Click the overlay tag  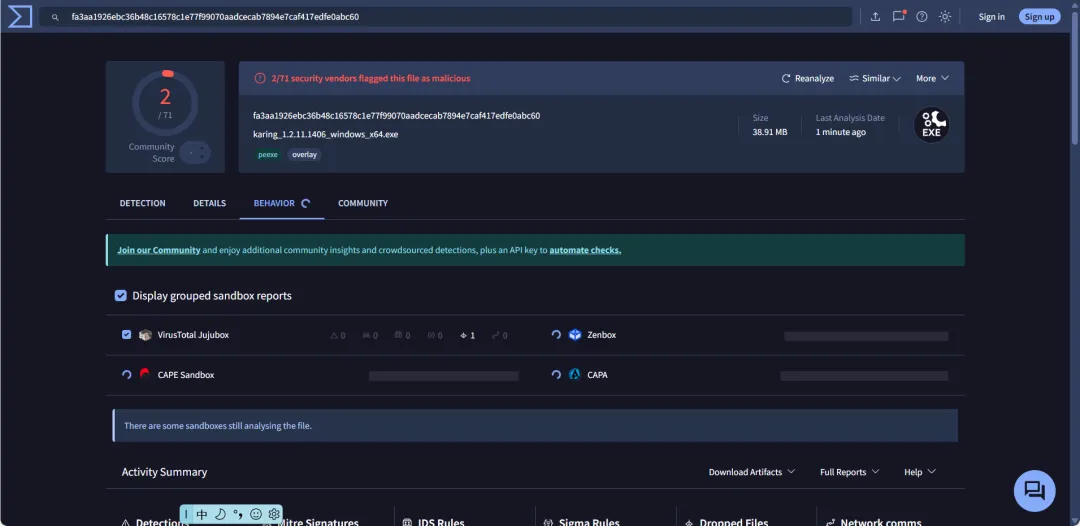click(304, 155)
